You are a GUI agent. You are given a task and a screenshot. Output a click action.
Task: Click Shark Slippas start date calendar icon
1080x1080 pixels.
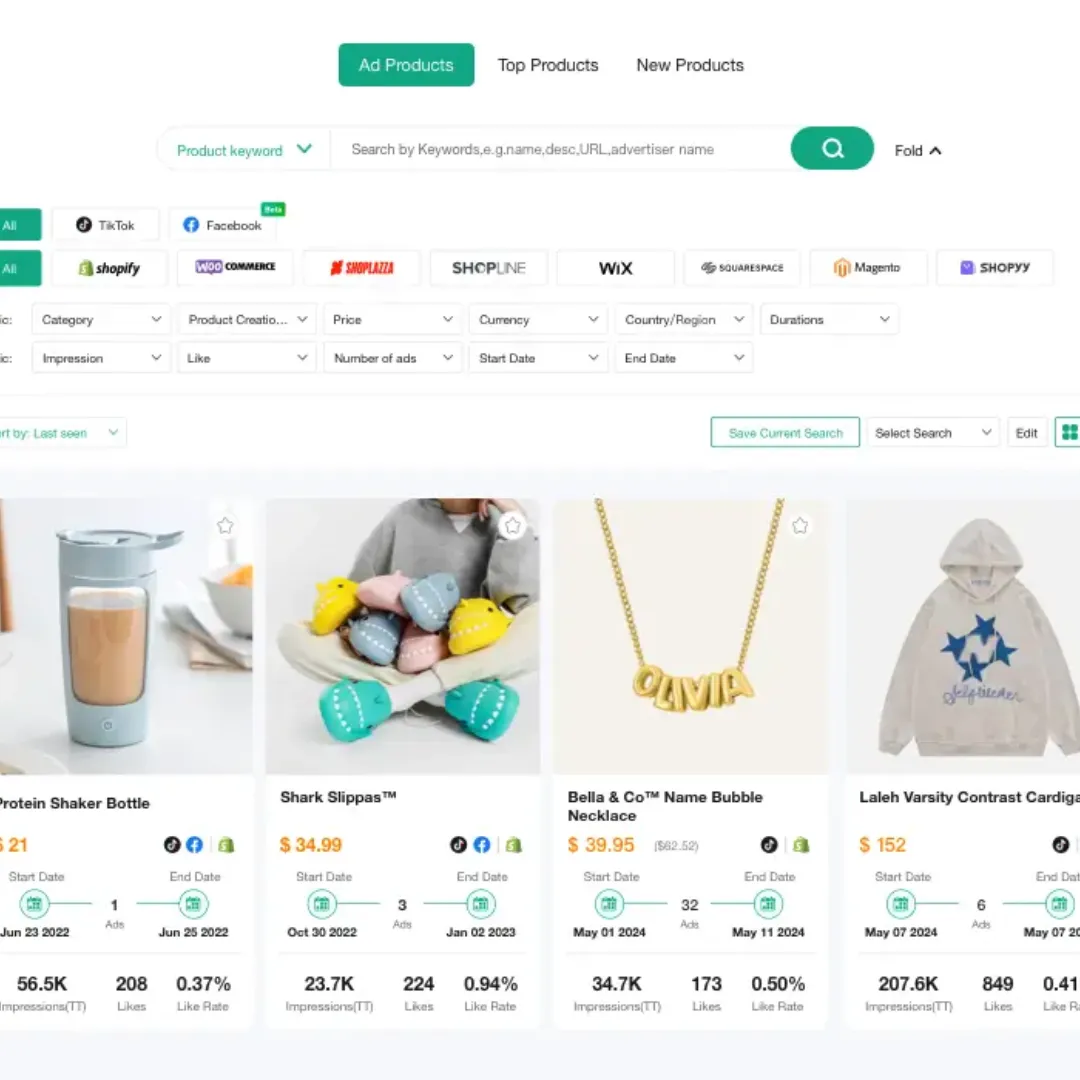[322, 904]
